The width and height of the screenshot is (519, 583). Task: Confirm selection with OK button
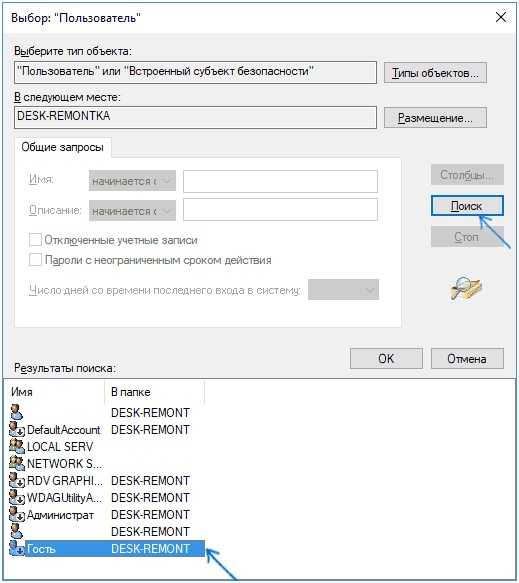click(386, 358)
